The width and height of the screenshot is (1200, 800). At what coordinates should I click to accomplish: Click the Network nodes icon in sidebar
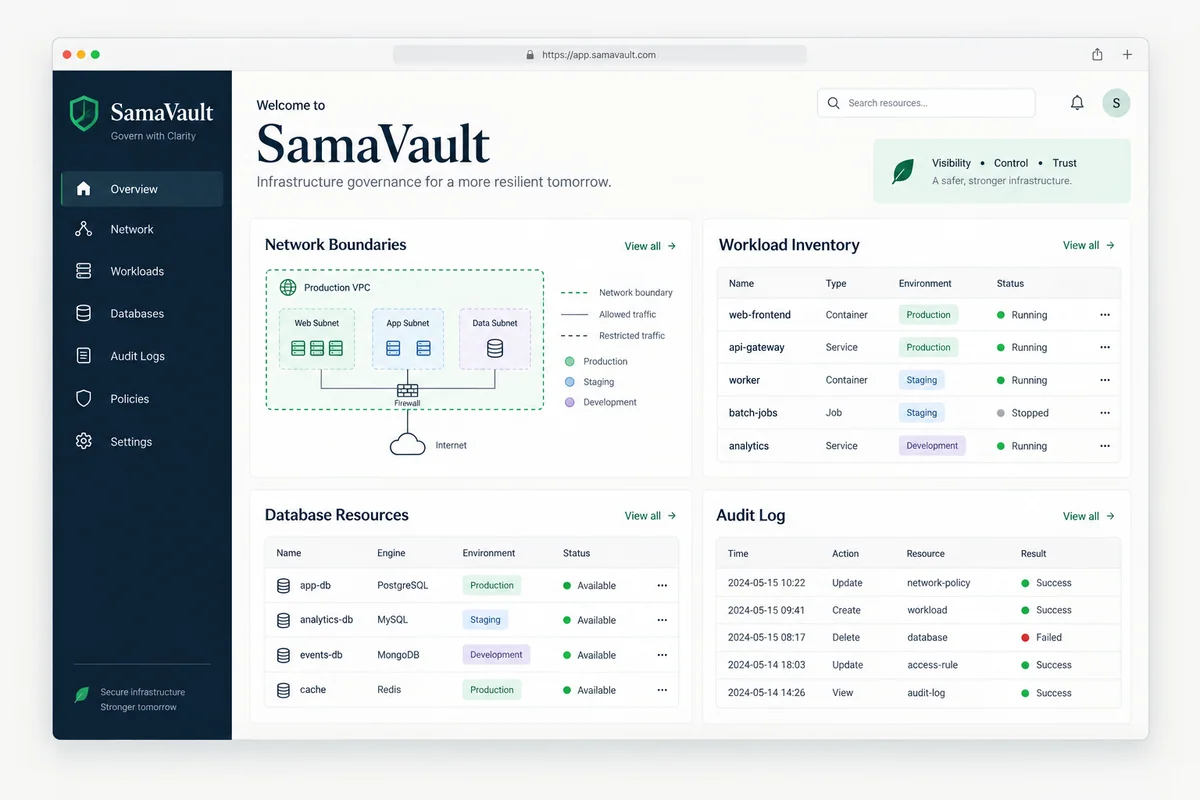tap(84, 229)
